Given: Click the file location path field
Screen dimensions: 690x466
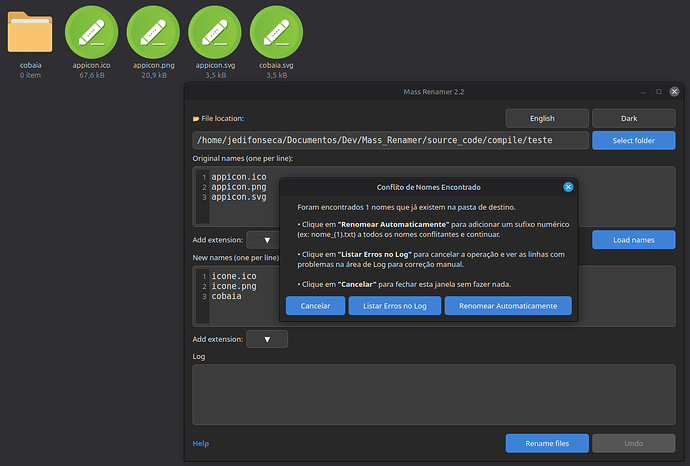Looking at the screenshot, I should click(390, 140).
